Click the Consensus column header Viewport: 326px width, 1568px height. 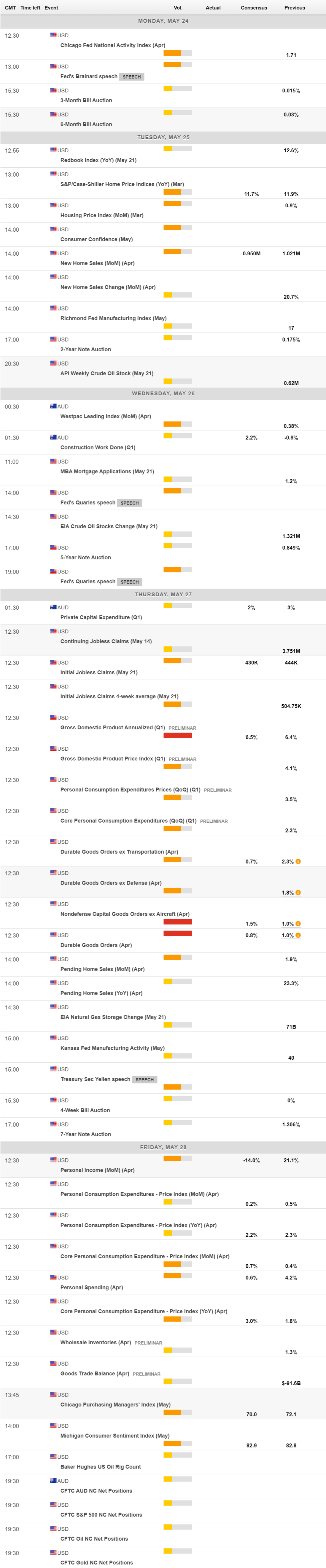(254, 8)
